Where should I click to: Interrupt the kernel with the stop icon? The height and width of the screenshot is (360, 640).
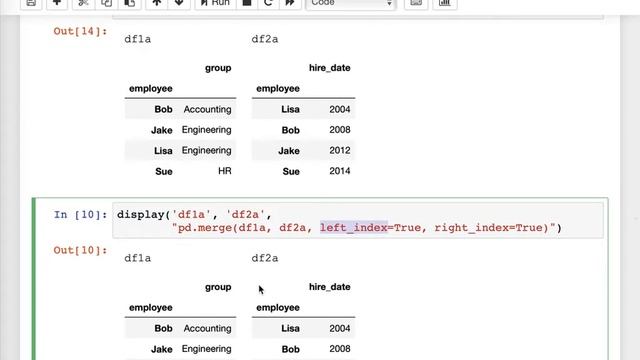(247, 3)
